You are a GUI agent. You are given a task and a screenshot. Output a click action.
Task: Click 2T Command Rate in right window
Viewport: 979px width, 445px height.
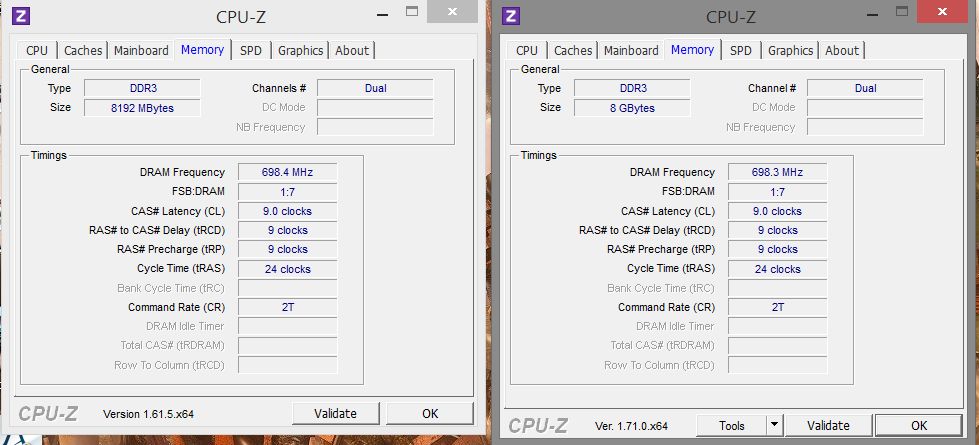[x=777, y=307]
